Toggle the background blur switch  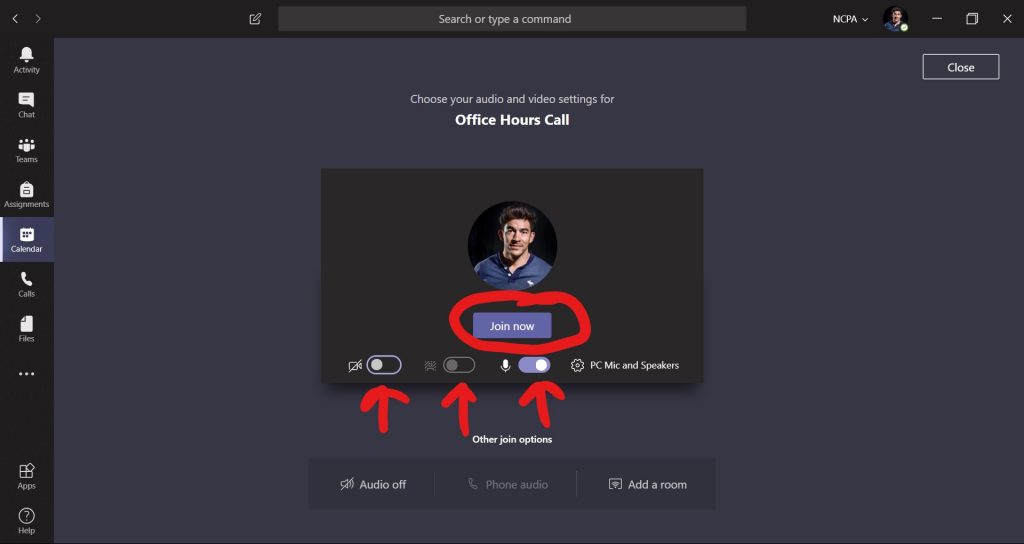(x=459, y=365)
